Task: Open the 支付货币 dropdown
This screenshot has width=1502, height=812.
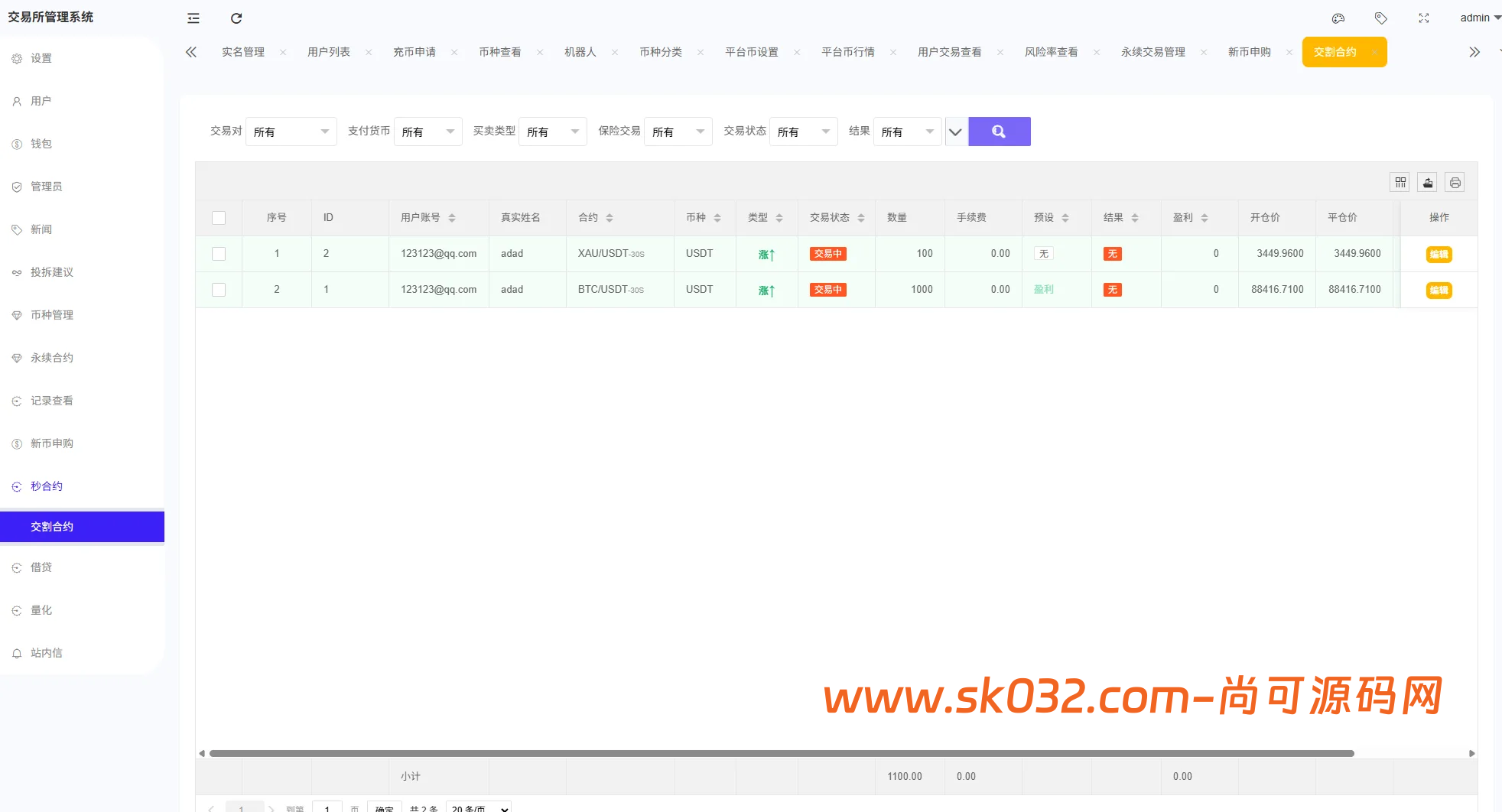Action: coord(428,132)
